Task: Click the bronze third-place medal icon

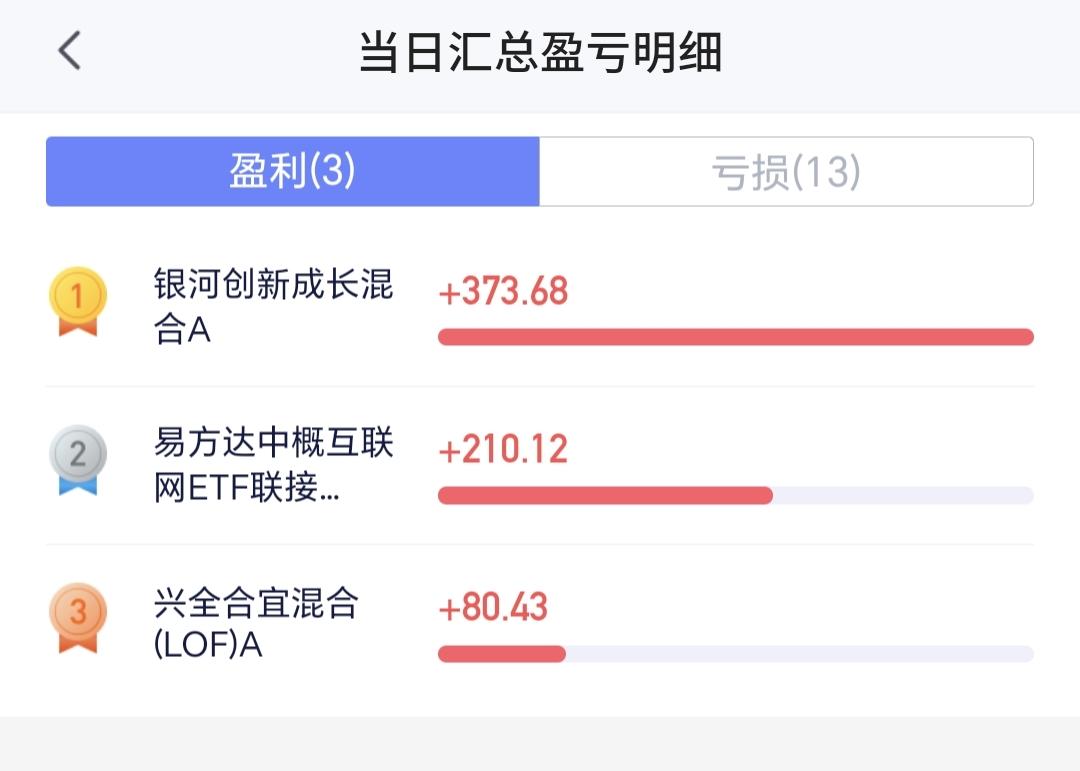Action: click(x=78, y=618)
